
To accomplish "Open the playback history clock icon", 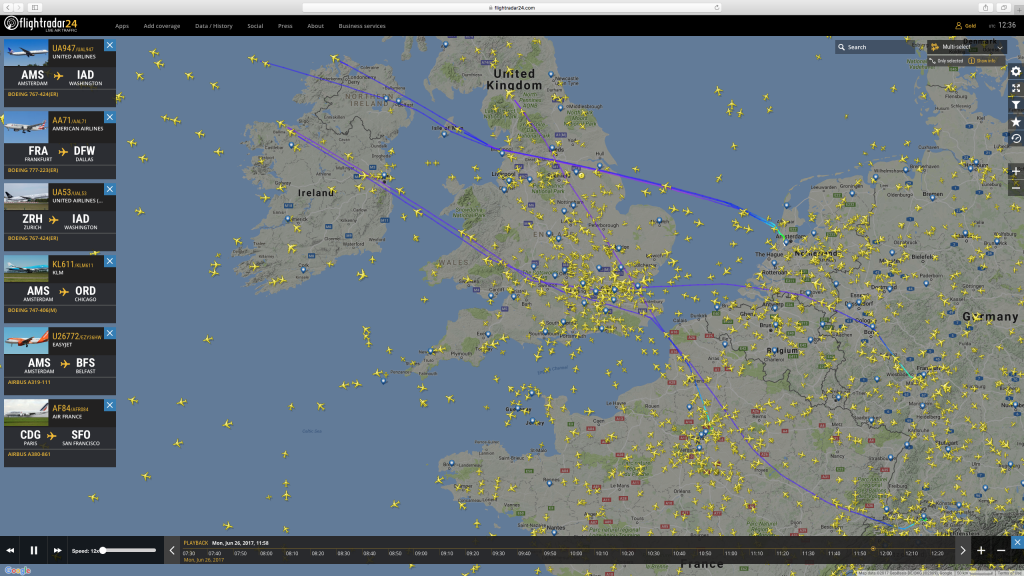I will (1016, 138).
